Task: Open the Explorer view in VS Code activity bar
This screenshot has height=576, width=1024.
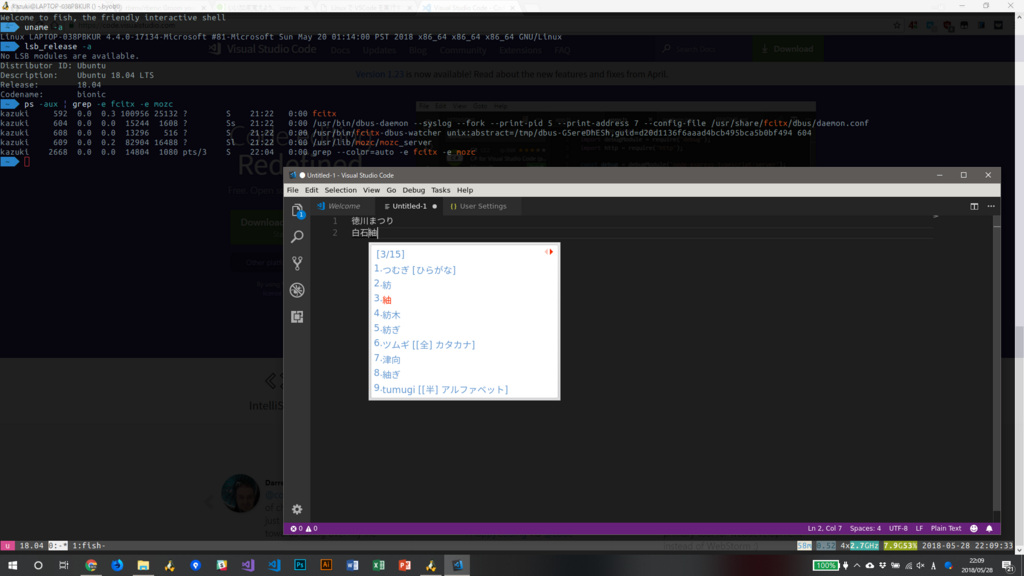Action: (297, 210)
